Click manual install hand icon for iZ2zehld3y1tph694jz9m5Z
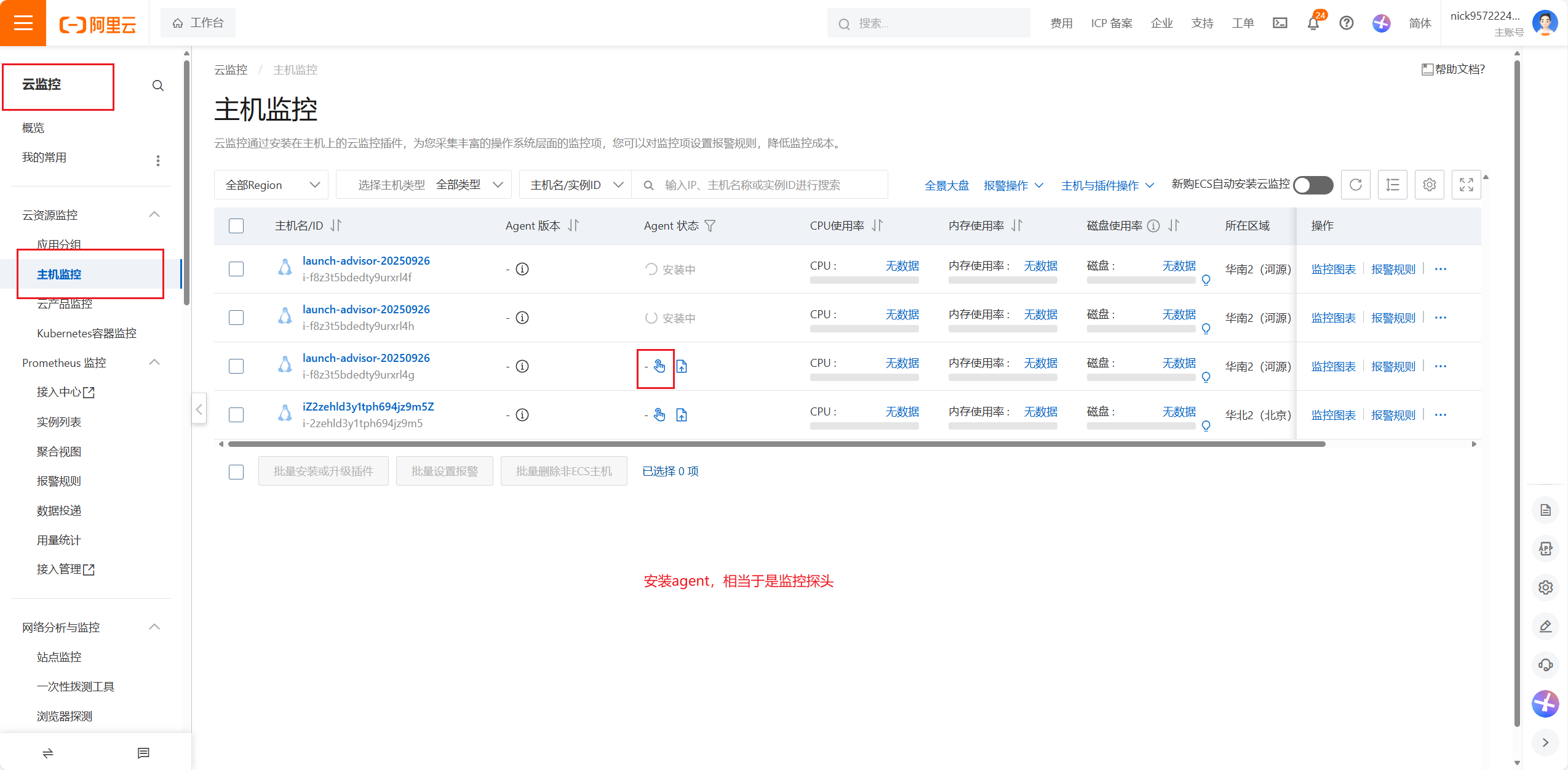Viewport: 1568px width, 770px height. coord(659,415)
